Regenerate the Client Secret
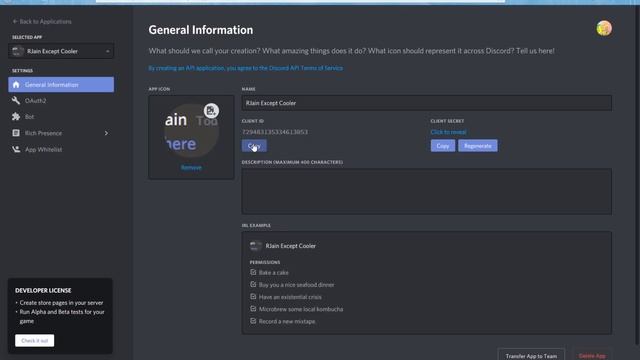 click(x=478, y=146)
